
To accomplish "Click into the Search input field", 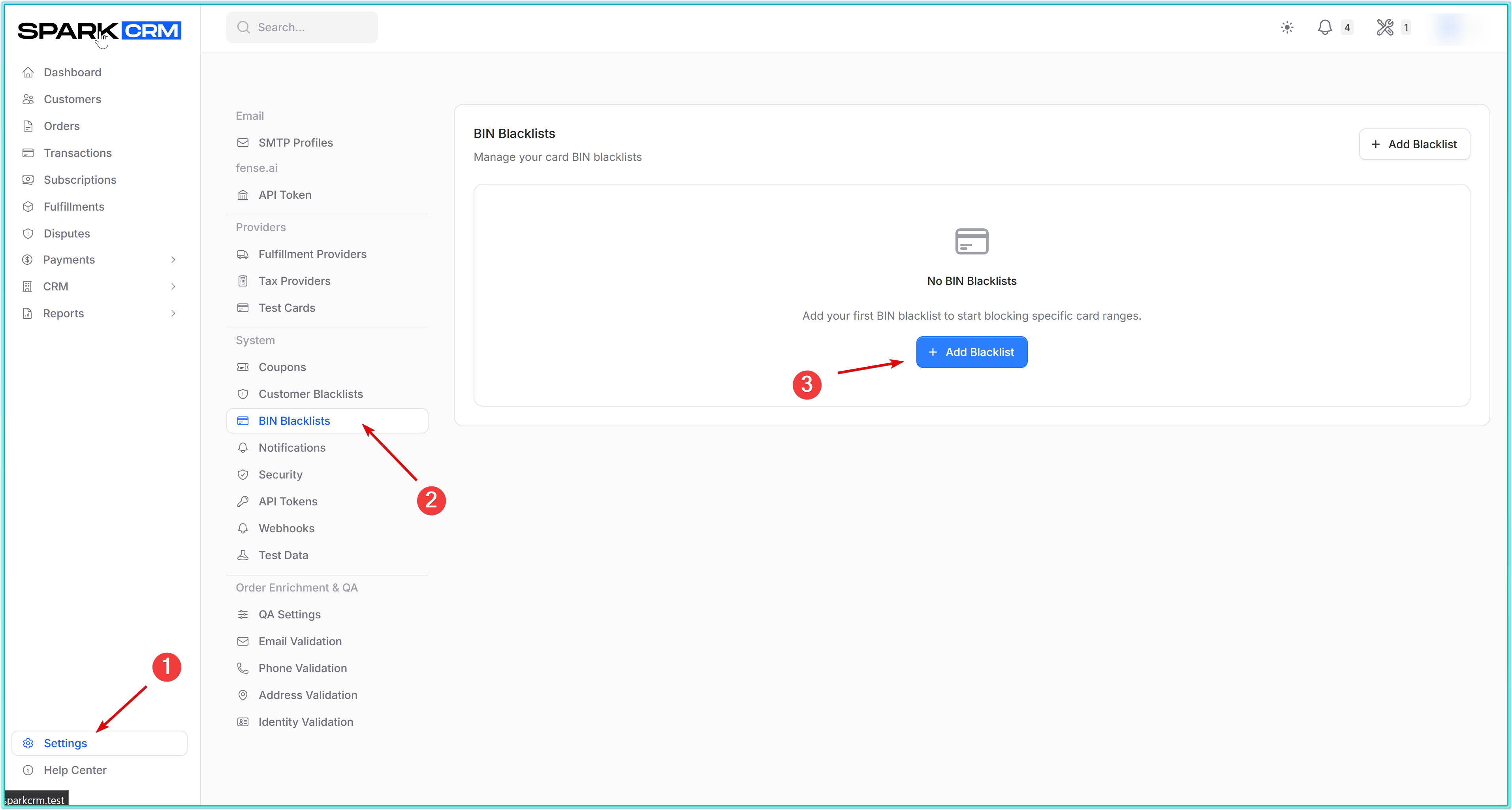I will pos(311,28).
